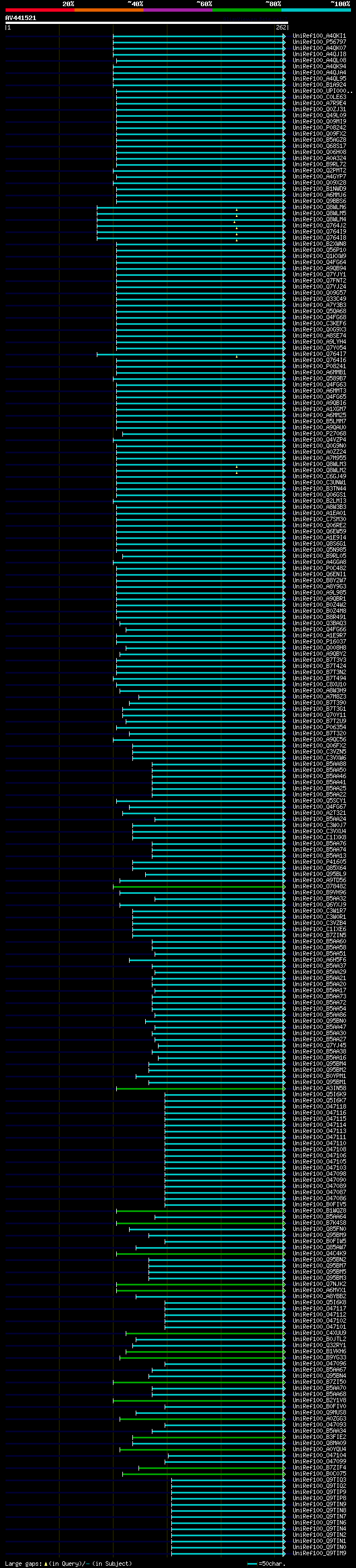Select hit label UniRef100_O78482
Image resolution: width=356 pixels, height=1568 pixels.
coord(319,886)
